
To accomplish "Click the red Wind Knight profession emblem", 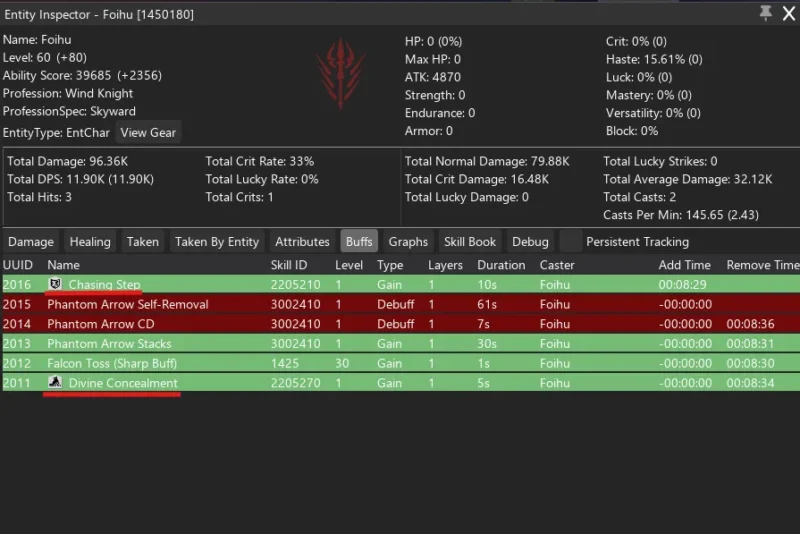I will point(341,73).
